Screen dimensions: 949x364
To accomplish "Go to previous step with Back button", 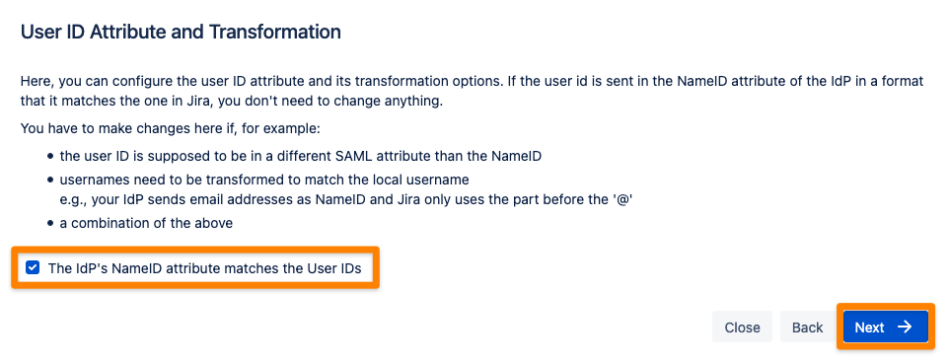I will point(807,327).
